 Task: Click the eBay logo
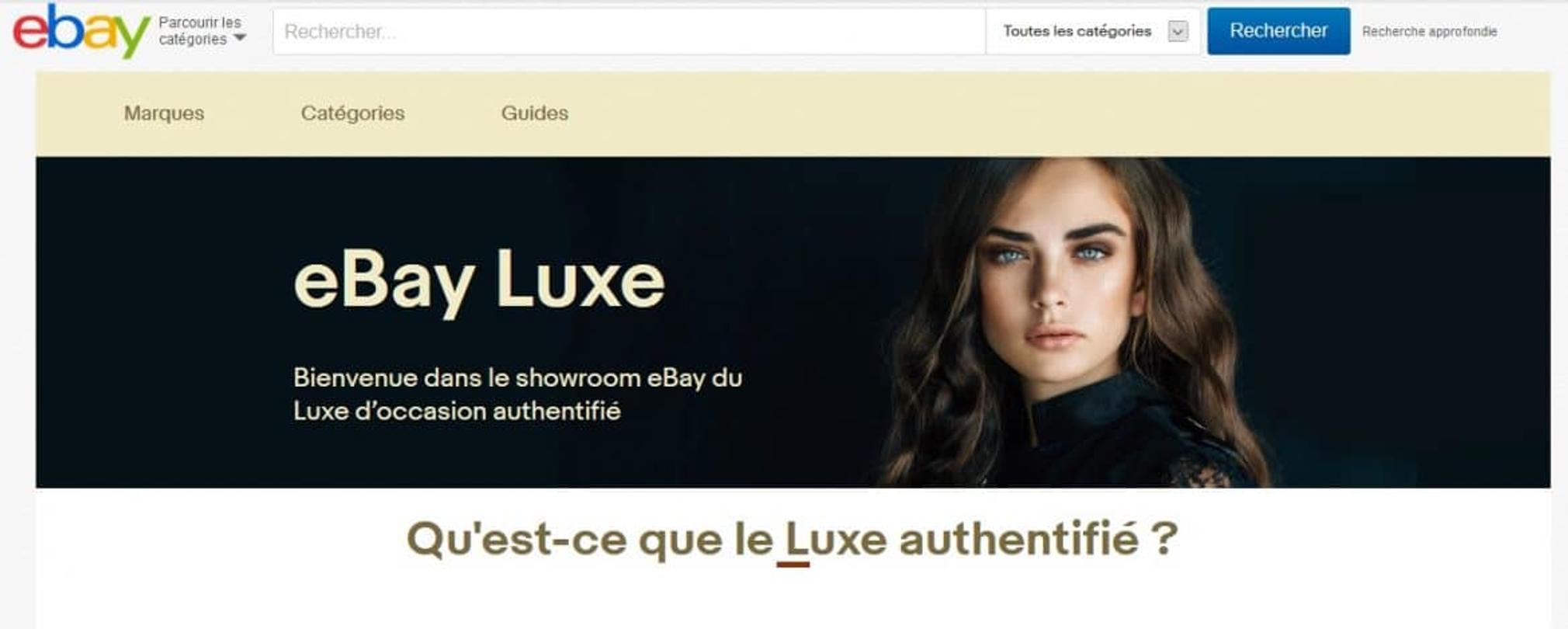(x=81, y=31)
